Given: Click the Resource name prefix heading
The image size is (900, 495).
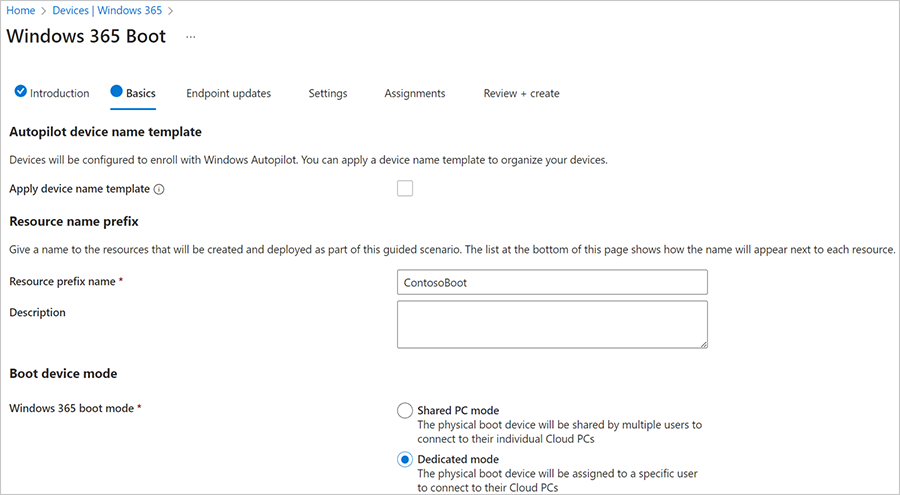Looking at the screenshot, I should tap(74, 222).
